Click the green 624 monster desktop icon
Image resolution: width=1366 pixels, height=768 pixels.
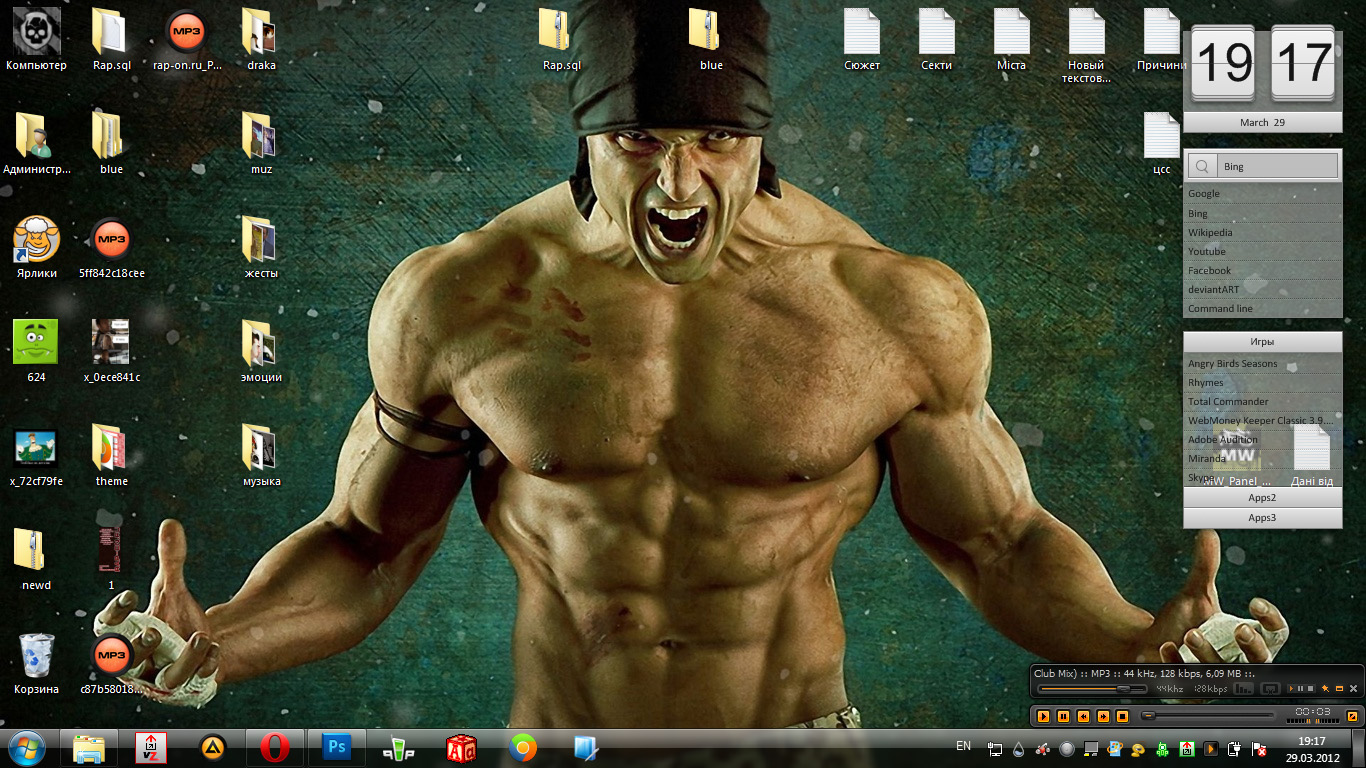(x=37, y=343)
